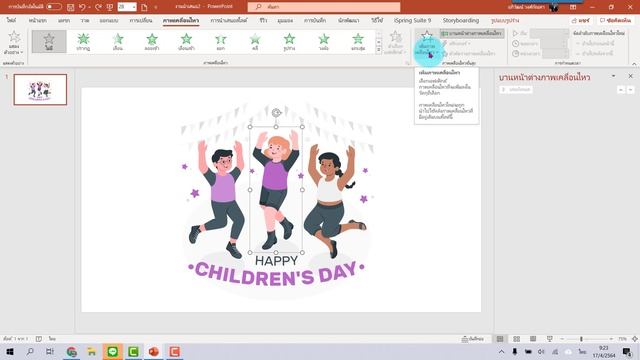Open the File (ไฟล์) tab
640x360 pixels.
click(x=11, y=20)
